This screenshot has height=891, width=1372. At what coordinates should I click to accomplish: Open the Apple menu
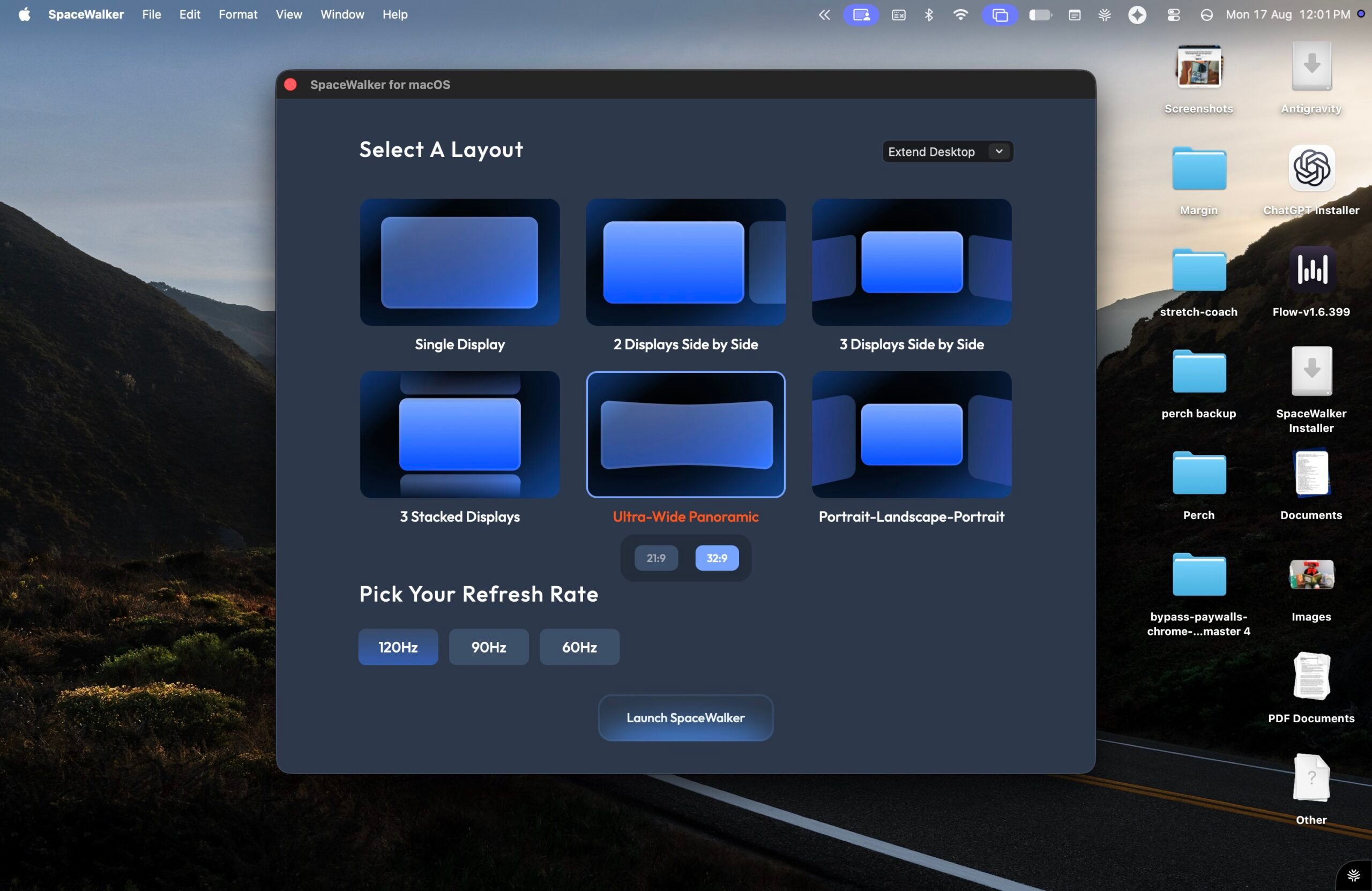click(x=24, y=14)
